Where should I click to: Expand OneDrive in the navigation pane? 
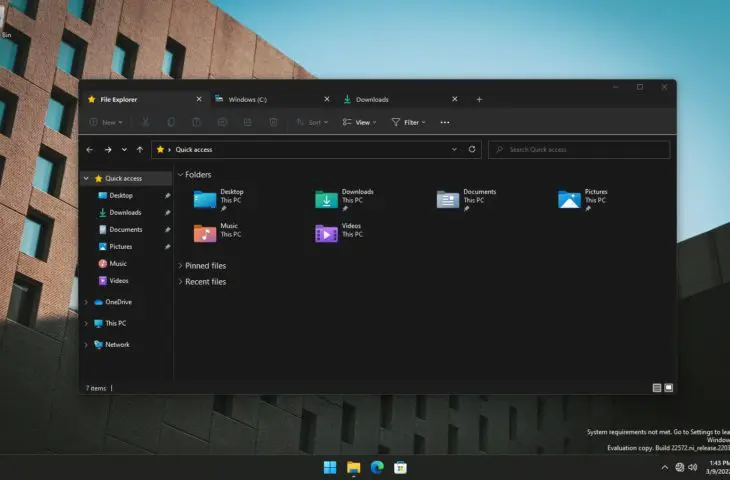tap(87, 302)
